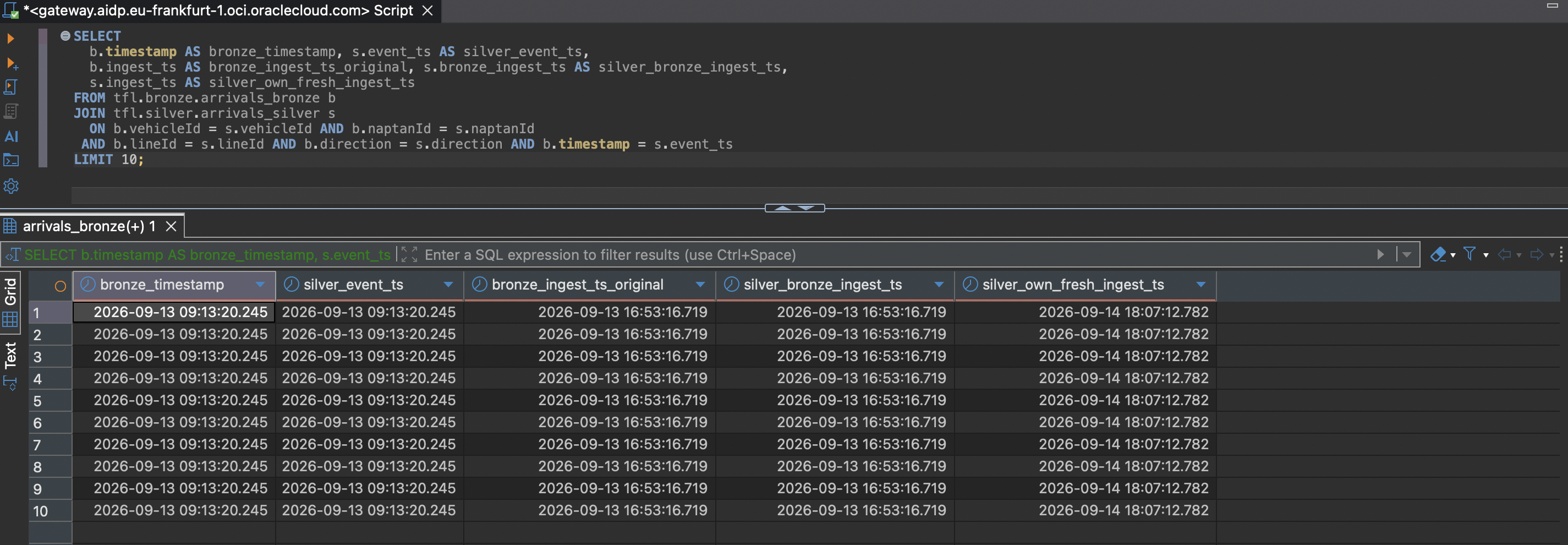Open the AI assistant in sidebar
This screenshot has width=1568, height=545.
(11, 137)
